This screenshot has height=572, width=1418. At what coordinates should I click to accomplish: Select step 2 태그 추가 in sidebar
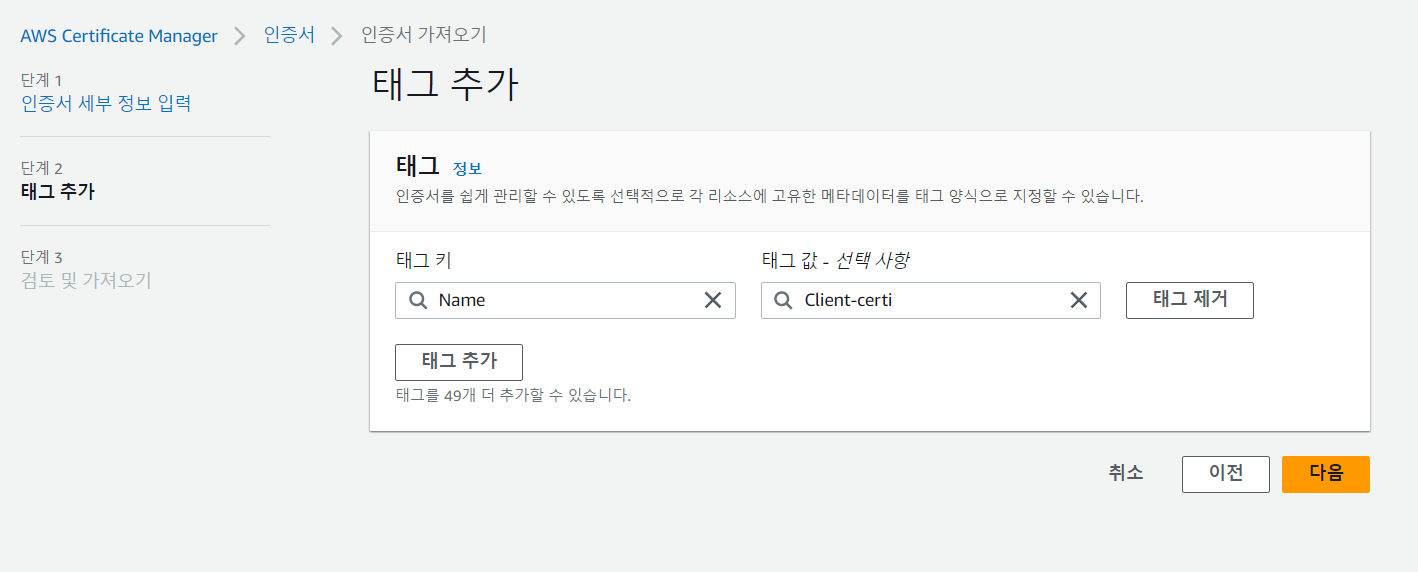(x=58, y=191)
